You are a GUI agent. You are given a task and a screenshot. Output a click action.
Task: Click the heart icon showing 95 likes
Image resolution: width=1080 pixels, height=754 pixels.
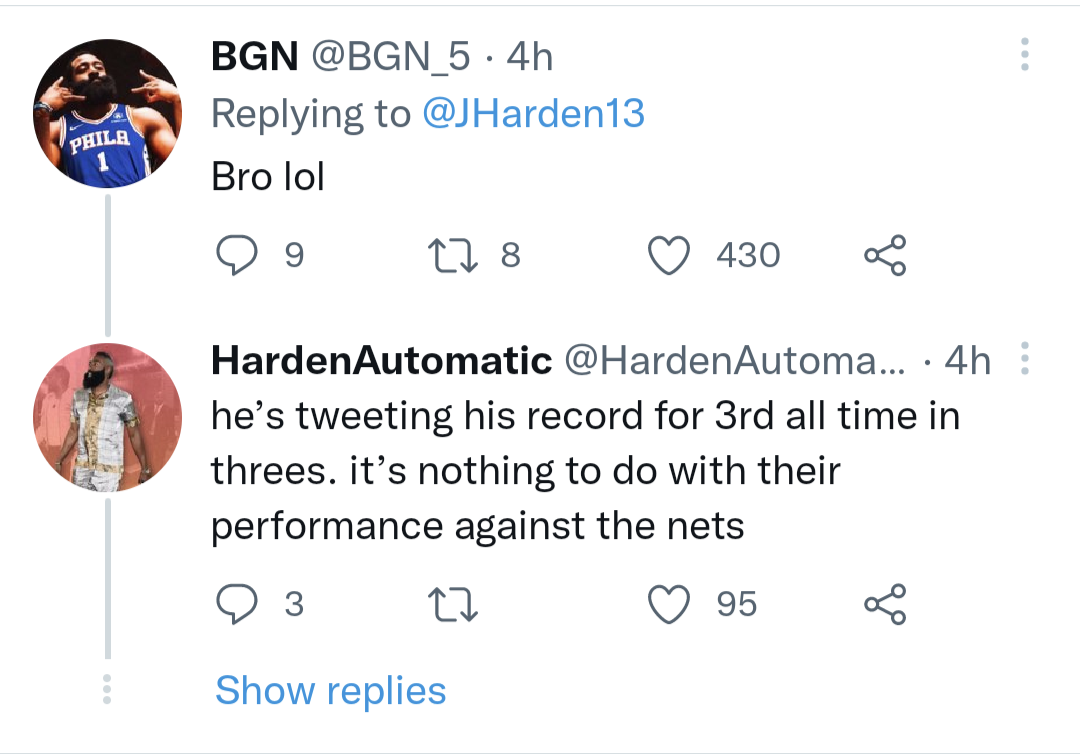[x=670, y=602]
